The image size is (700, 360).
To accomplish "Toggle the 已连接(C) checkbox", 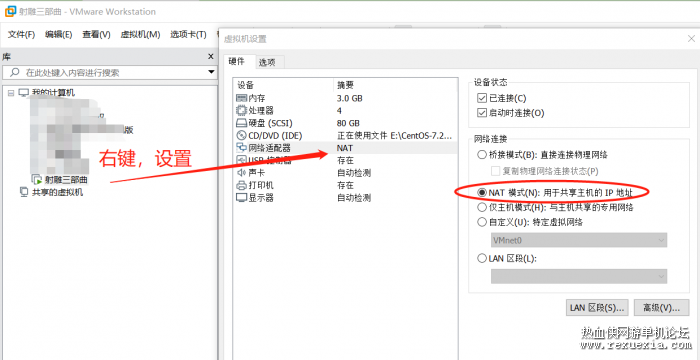I will pyautogui.click(x=481, y=98).
